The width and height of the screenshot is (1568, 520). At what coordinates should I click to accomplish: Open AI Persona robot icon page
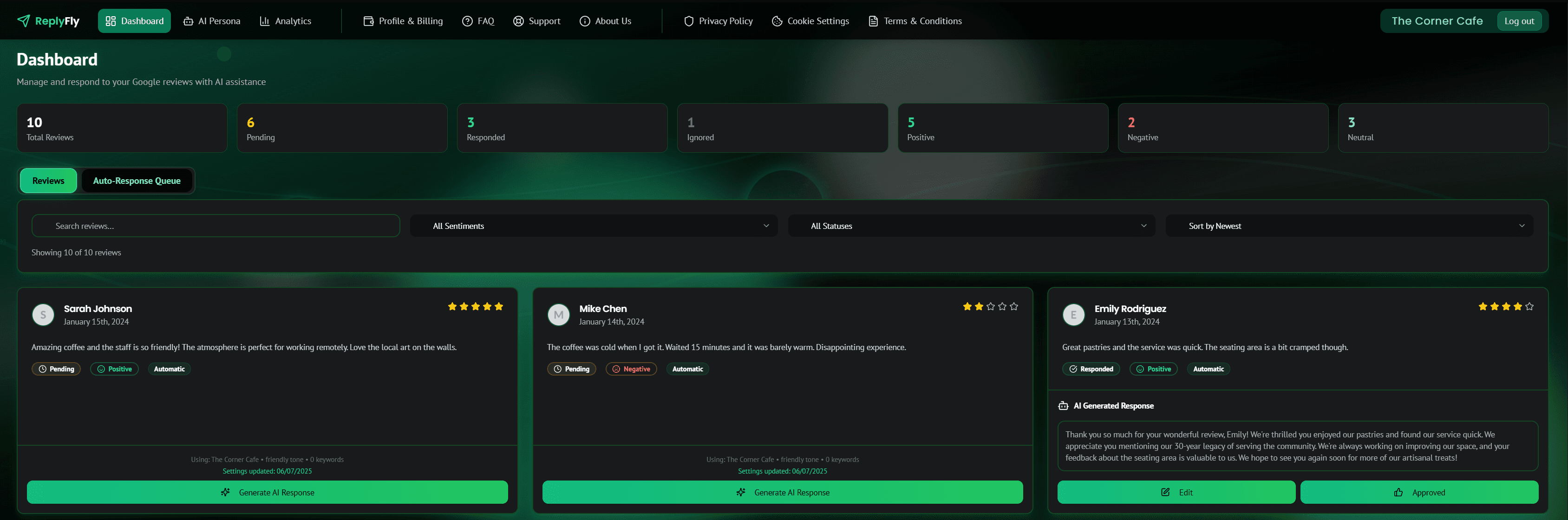(188, 21)
